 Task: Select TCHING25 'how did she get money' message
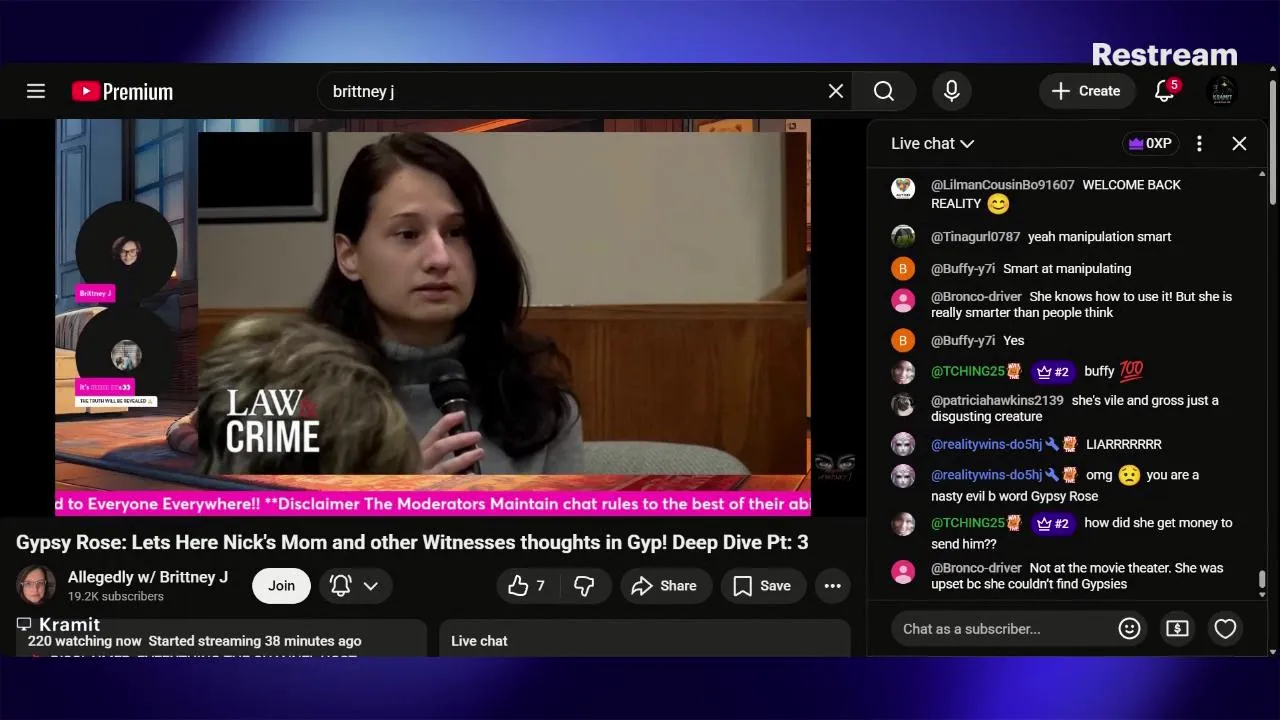1081,533
